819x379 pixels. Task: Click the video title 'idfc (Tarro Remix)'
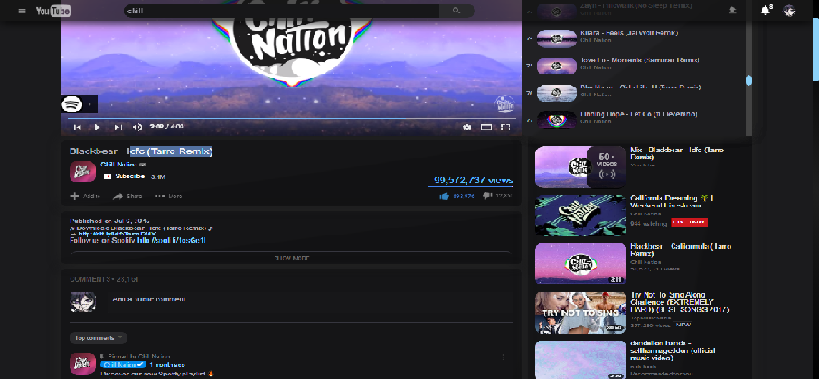[x=171, y=151]
